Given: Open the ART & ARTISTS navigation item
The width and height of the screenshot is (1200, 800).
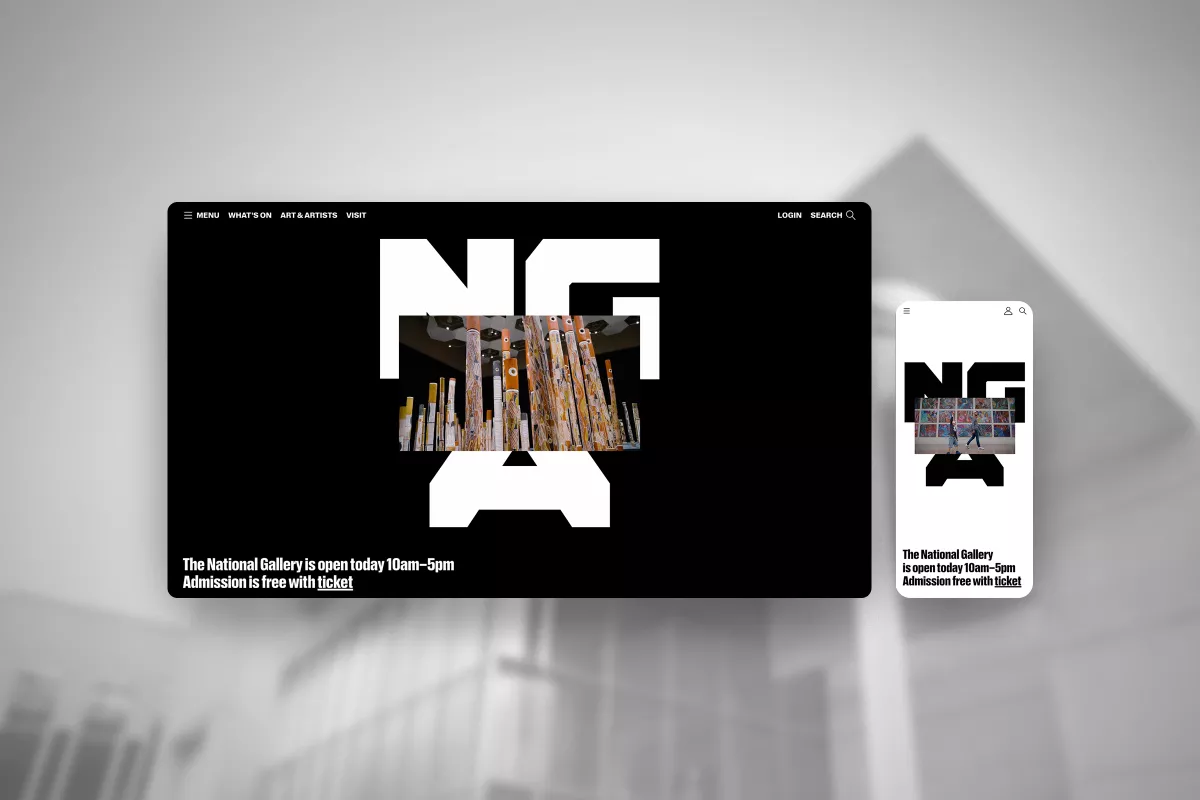Looking at the screenshot, I should [308, 215].
